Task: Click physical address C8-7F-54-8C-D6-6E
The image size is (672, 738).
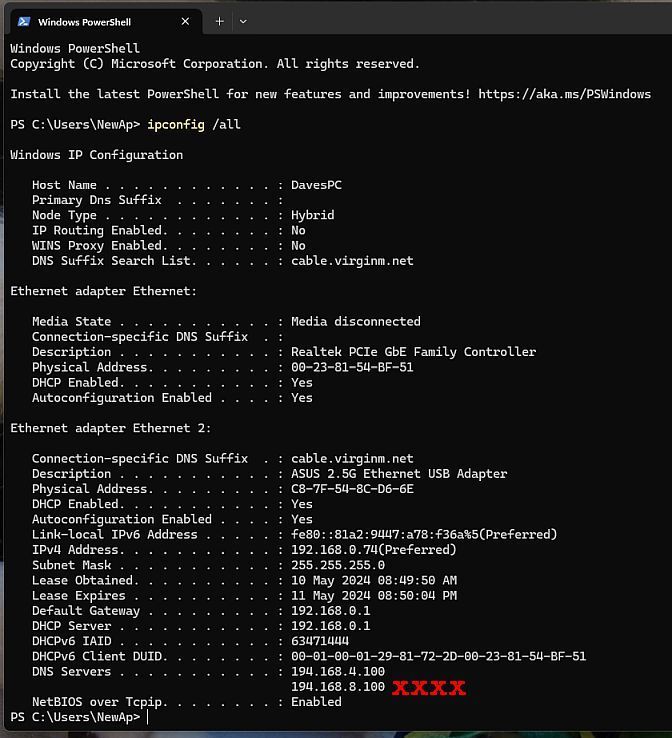Action: [x=352, y=489]
